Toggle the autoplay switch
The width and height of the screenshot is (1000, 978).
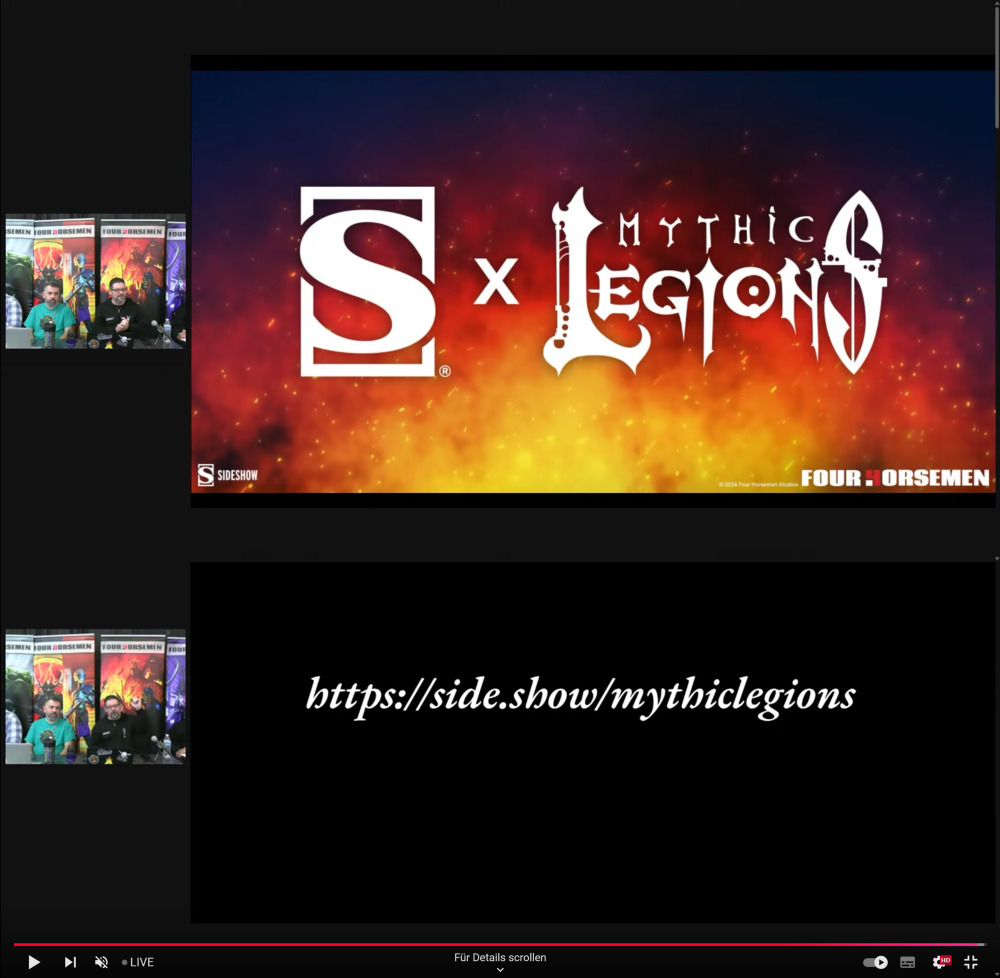(875, 962)
